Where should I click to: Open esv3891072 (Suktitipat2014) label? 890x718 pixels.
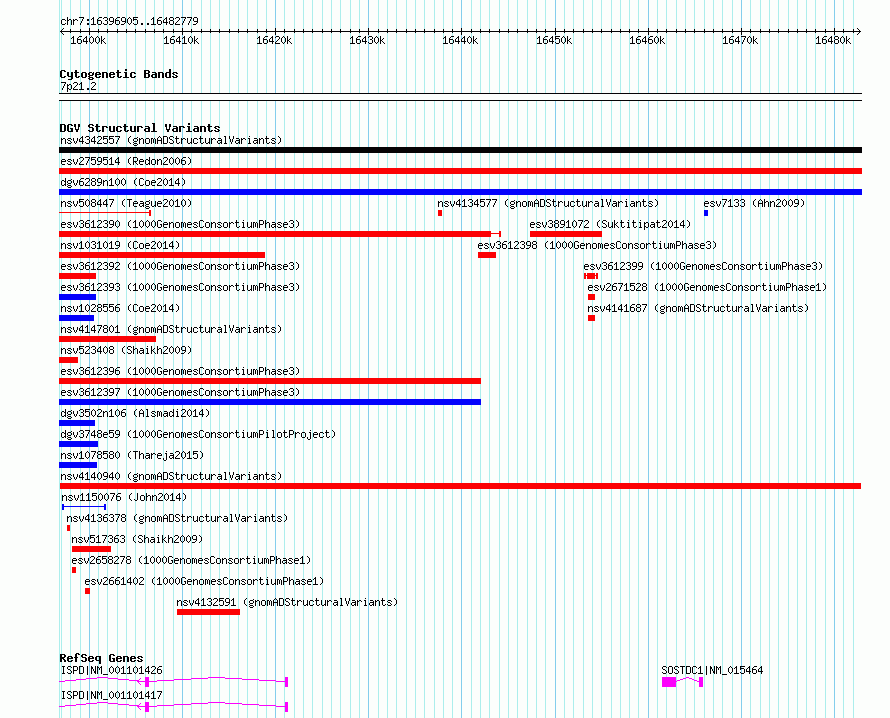[x=610, y=224]
